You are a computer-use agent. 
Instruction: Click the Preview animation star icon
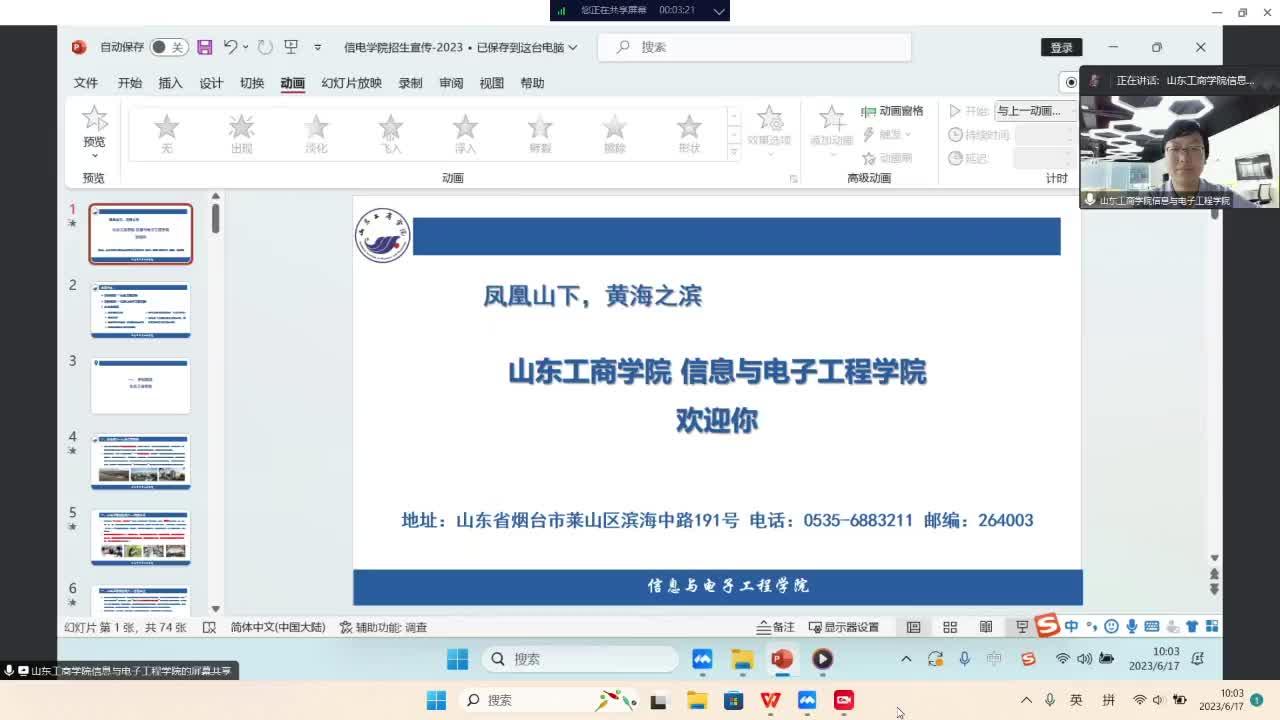94,119
